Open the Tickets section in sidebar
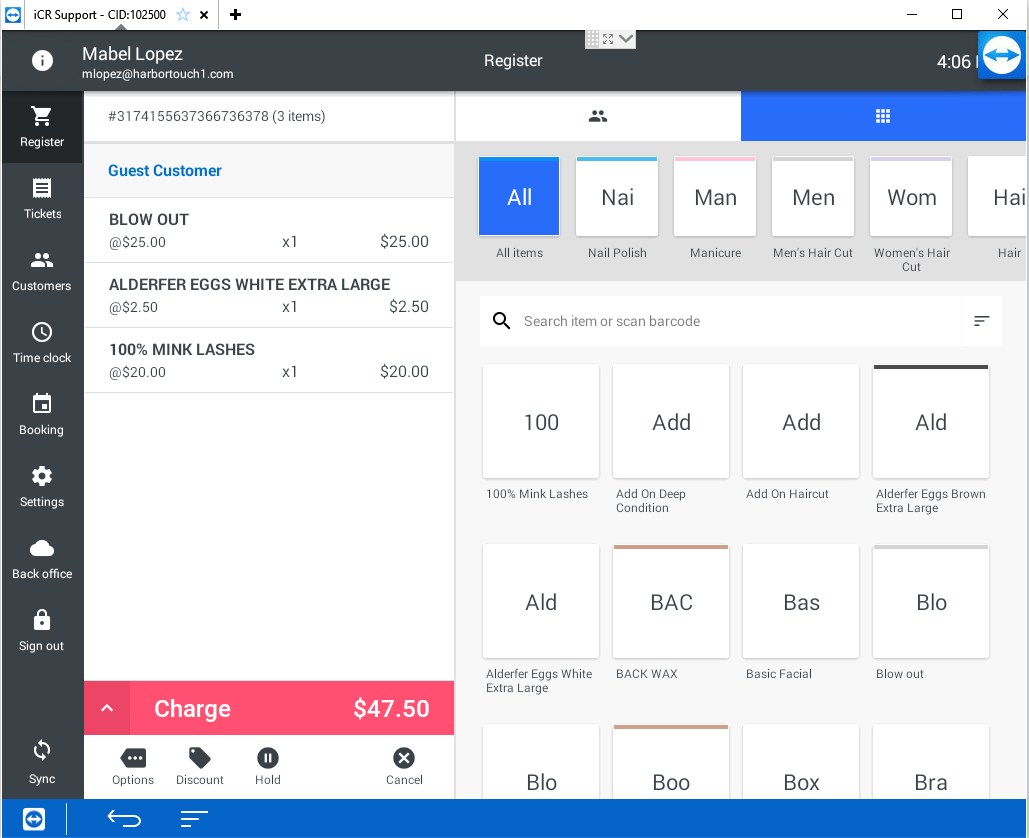Viewport: 1029px width, 838px height. 42,199
